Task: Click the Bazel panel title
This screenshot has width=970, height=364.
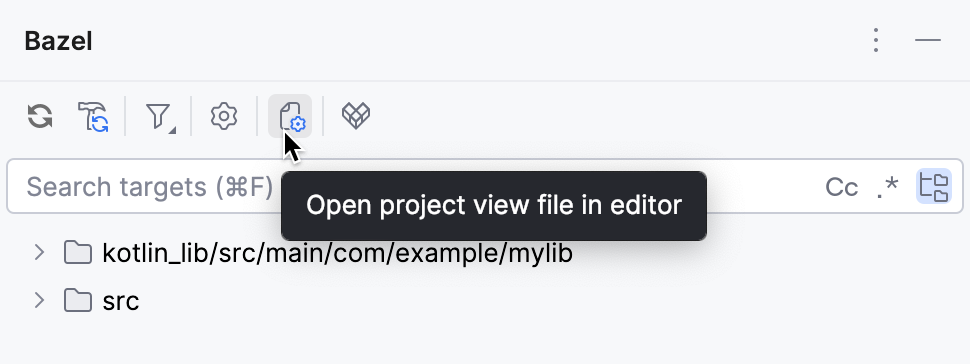Action: click(58, 41)
